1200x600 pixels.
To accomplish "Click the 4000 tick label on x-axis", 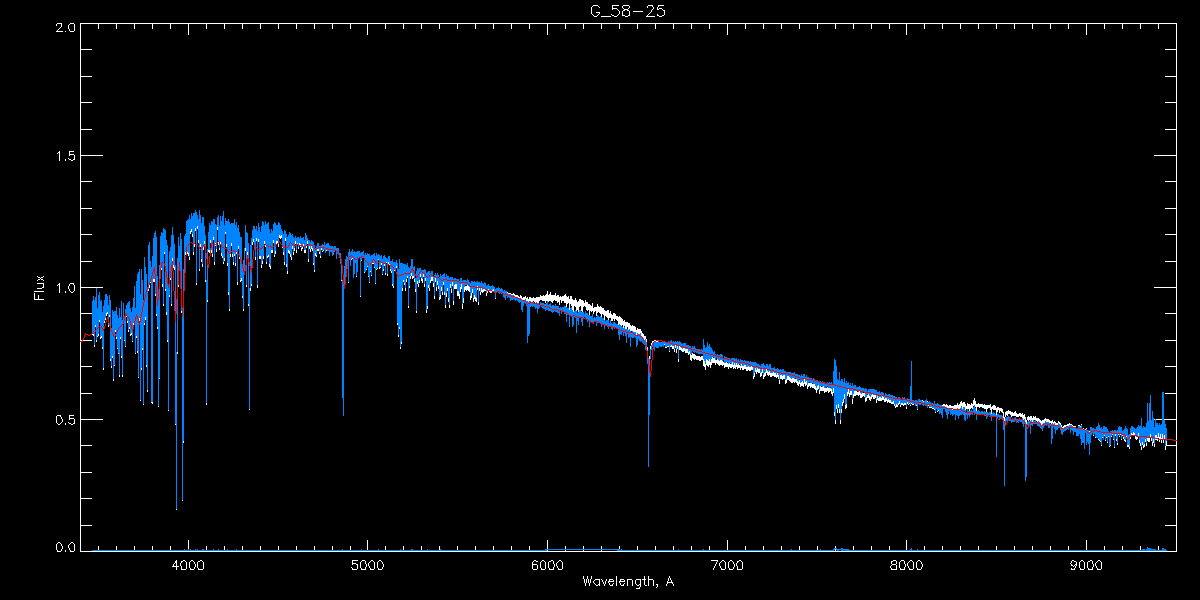I will point(188,563).
